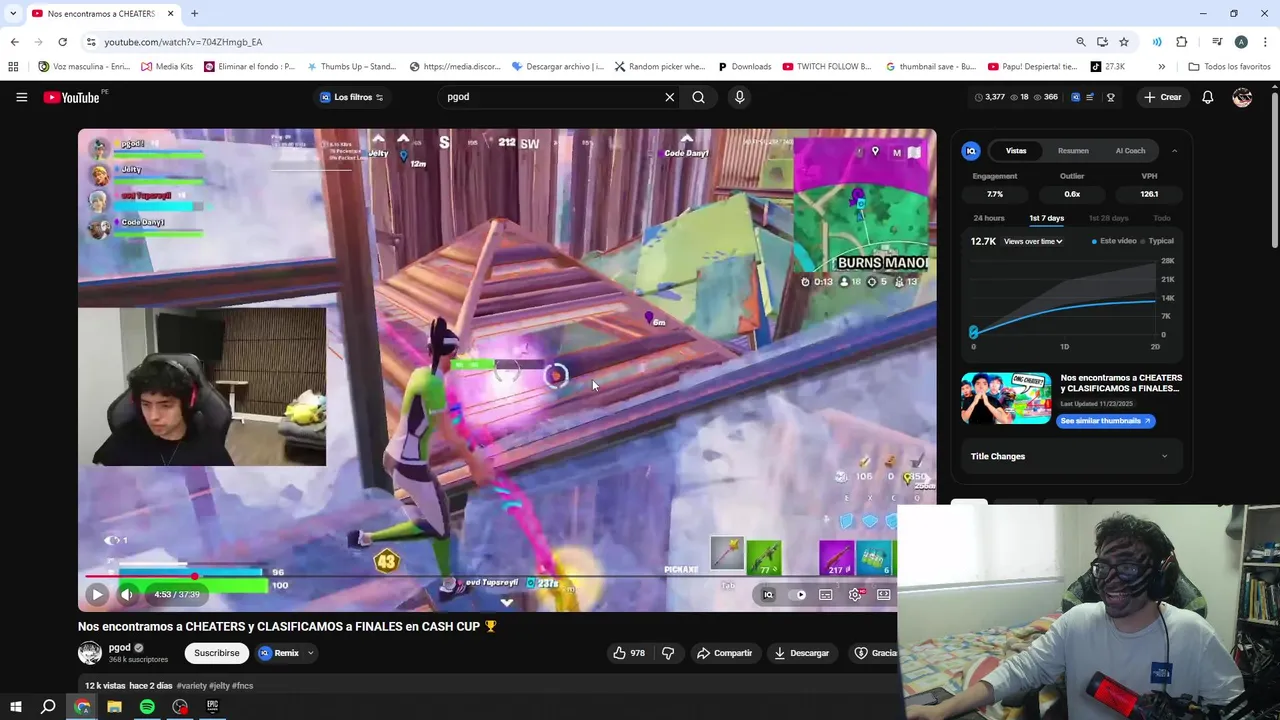Bookmark this page with star icon
This screenshot has height=720, width=1280.
pyautogui.click(x=1124, y=42)
